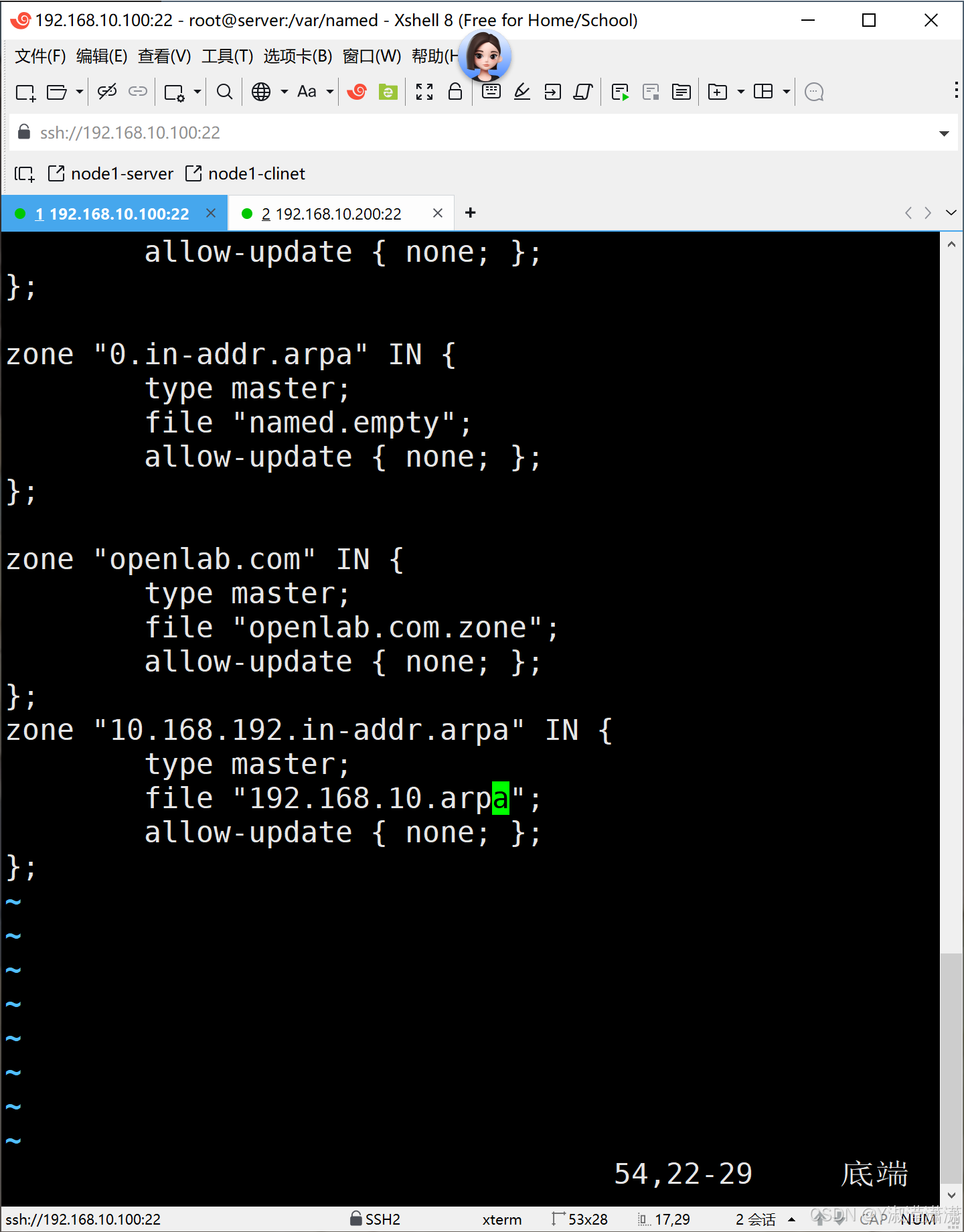Click the script scroll icon
Viewport: 964px width, 1232px height.
pos(583,92)
